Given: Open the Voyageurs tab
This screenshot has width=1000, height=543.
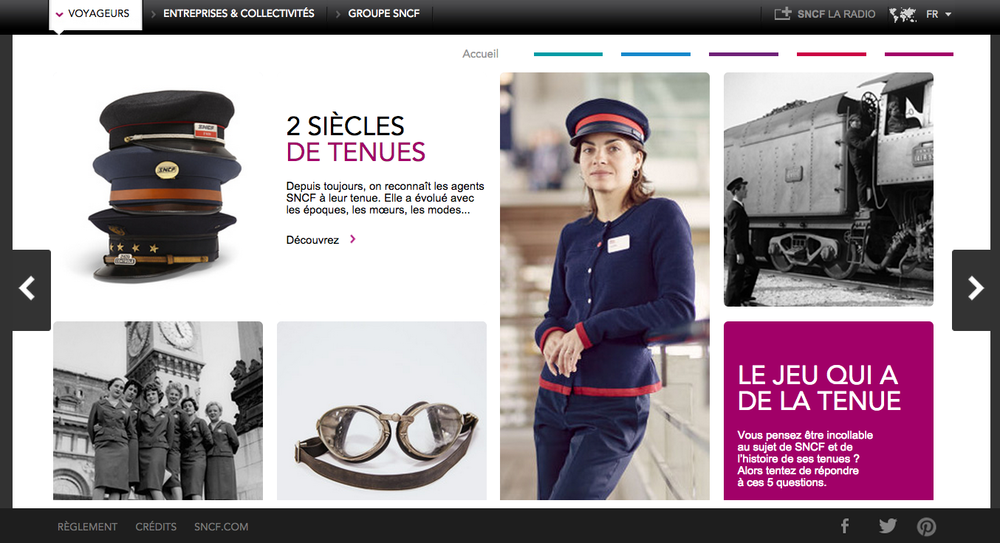Looking at the screenshot, I should [95, 14].
